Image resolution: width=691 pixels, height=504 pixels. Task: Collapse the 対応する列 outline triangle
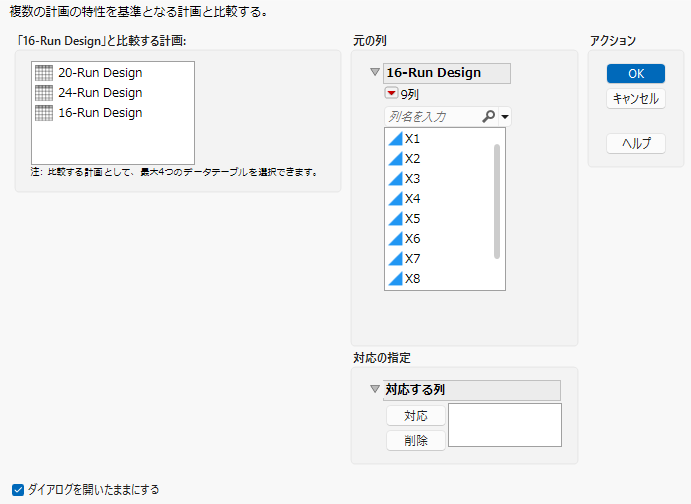[375, 389]
